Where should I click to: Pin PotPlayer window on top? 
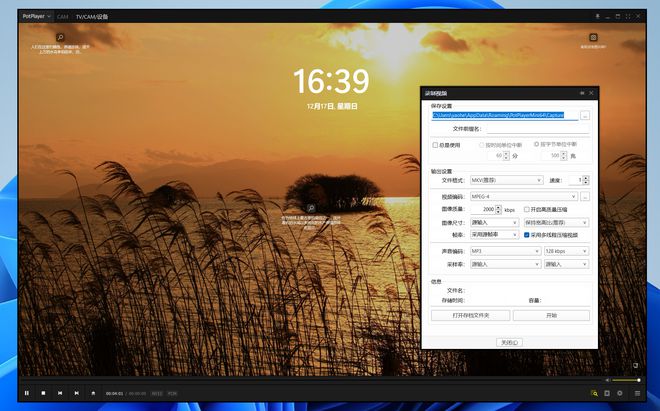(x=597, y=16)
